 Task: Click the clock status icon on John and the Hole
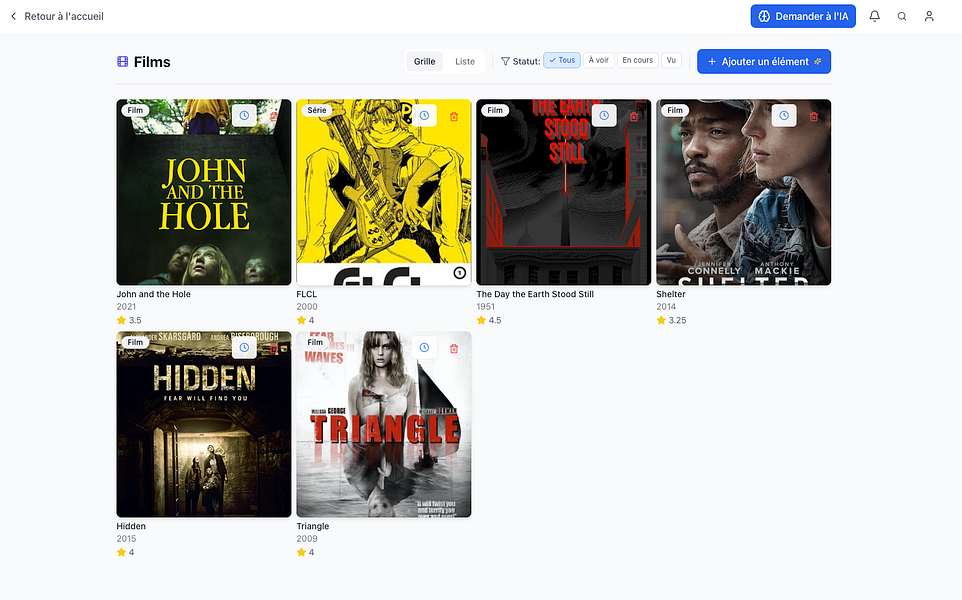tap(244, 115)
